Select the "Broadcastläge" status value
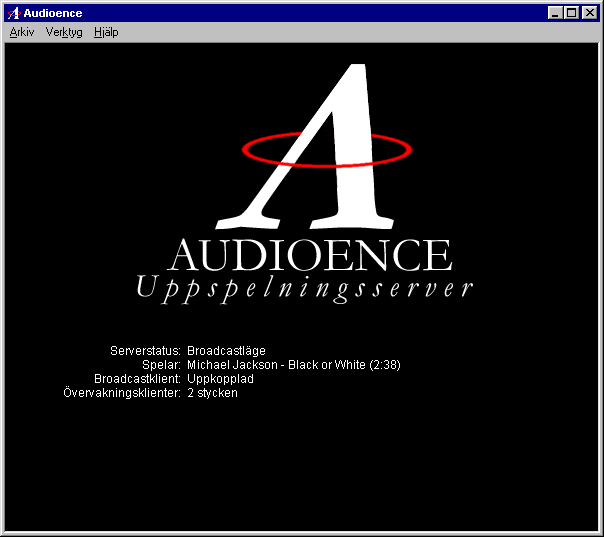Viewport: 604px width, 537px height. (x=226, y=351)
